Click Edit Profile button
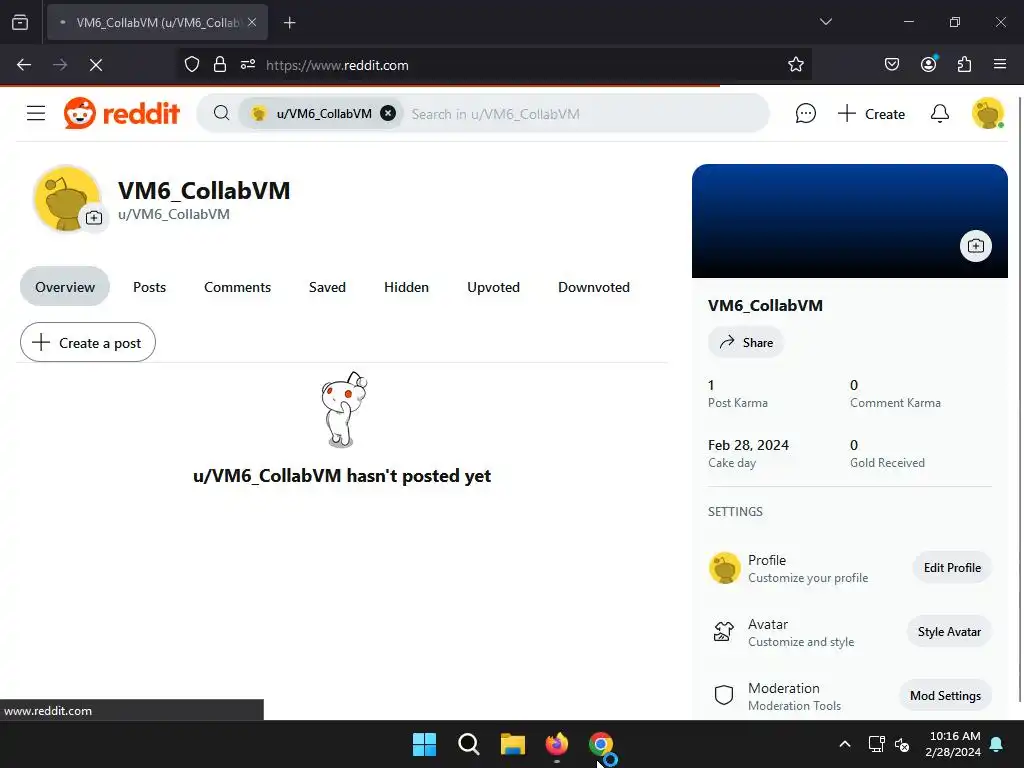This screenshot has width=1024, height=768. click(x=952, y=568)
